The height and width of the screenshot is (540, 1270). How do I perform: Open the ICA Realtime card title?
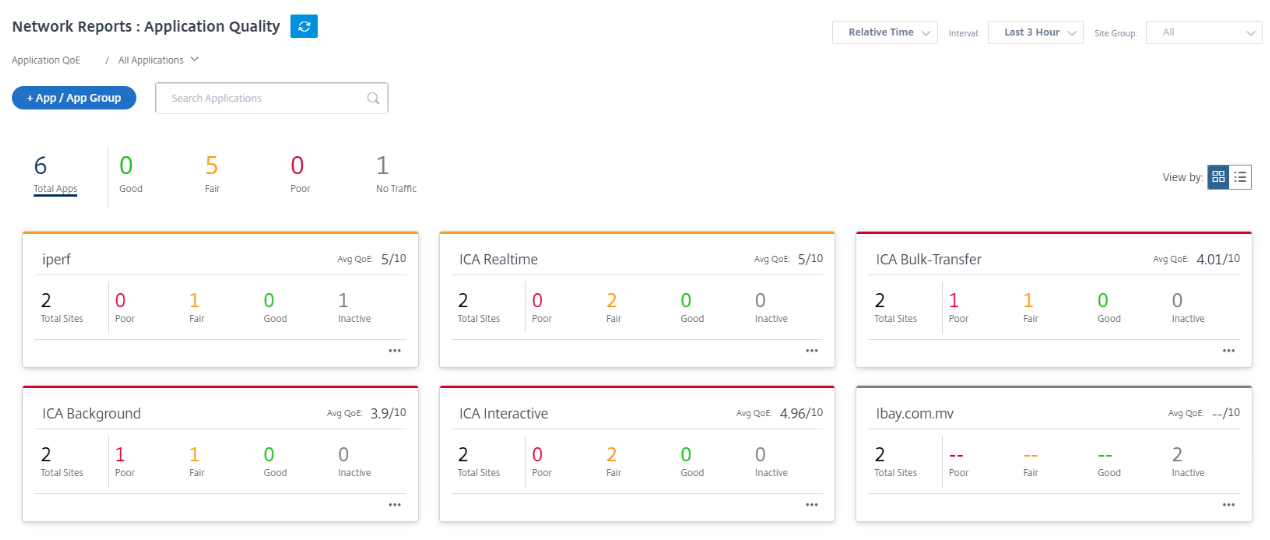[x=498, y=259]
